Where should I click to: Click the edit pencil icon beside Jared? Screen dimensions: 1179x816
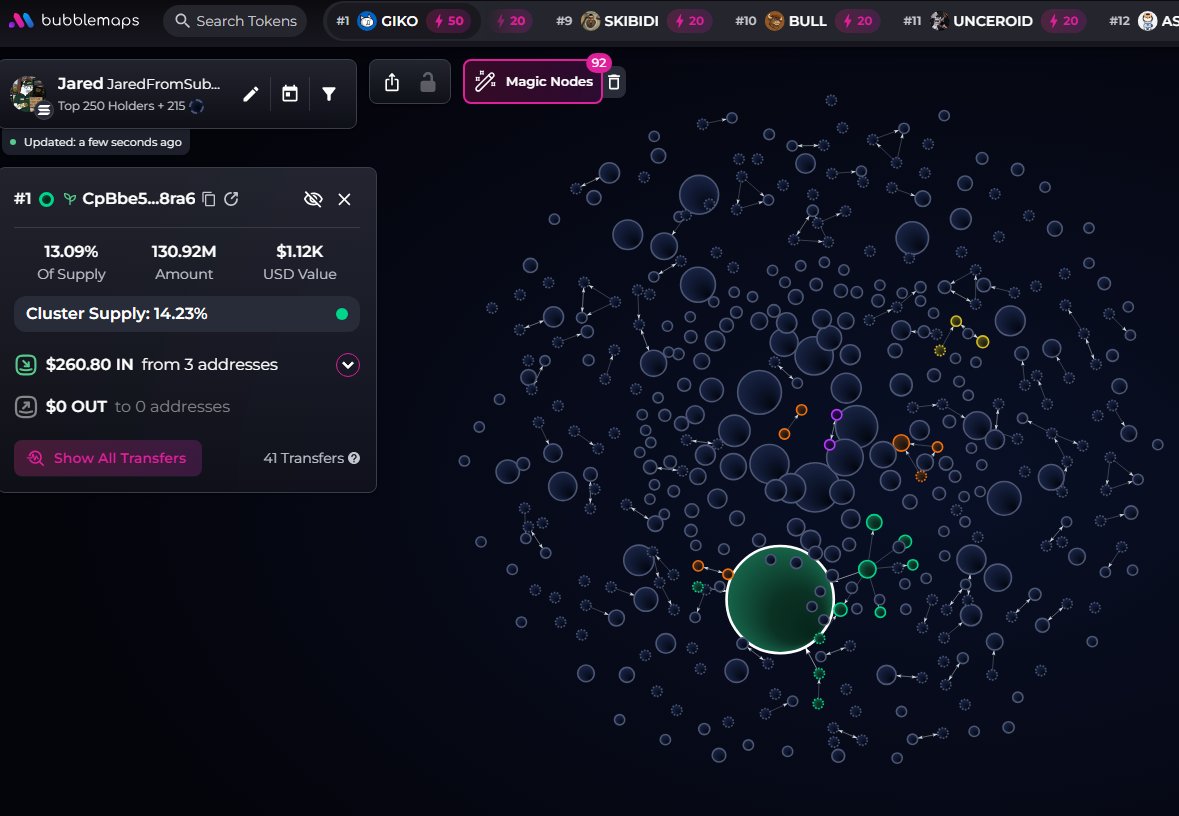tap(251, 94)
